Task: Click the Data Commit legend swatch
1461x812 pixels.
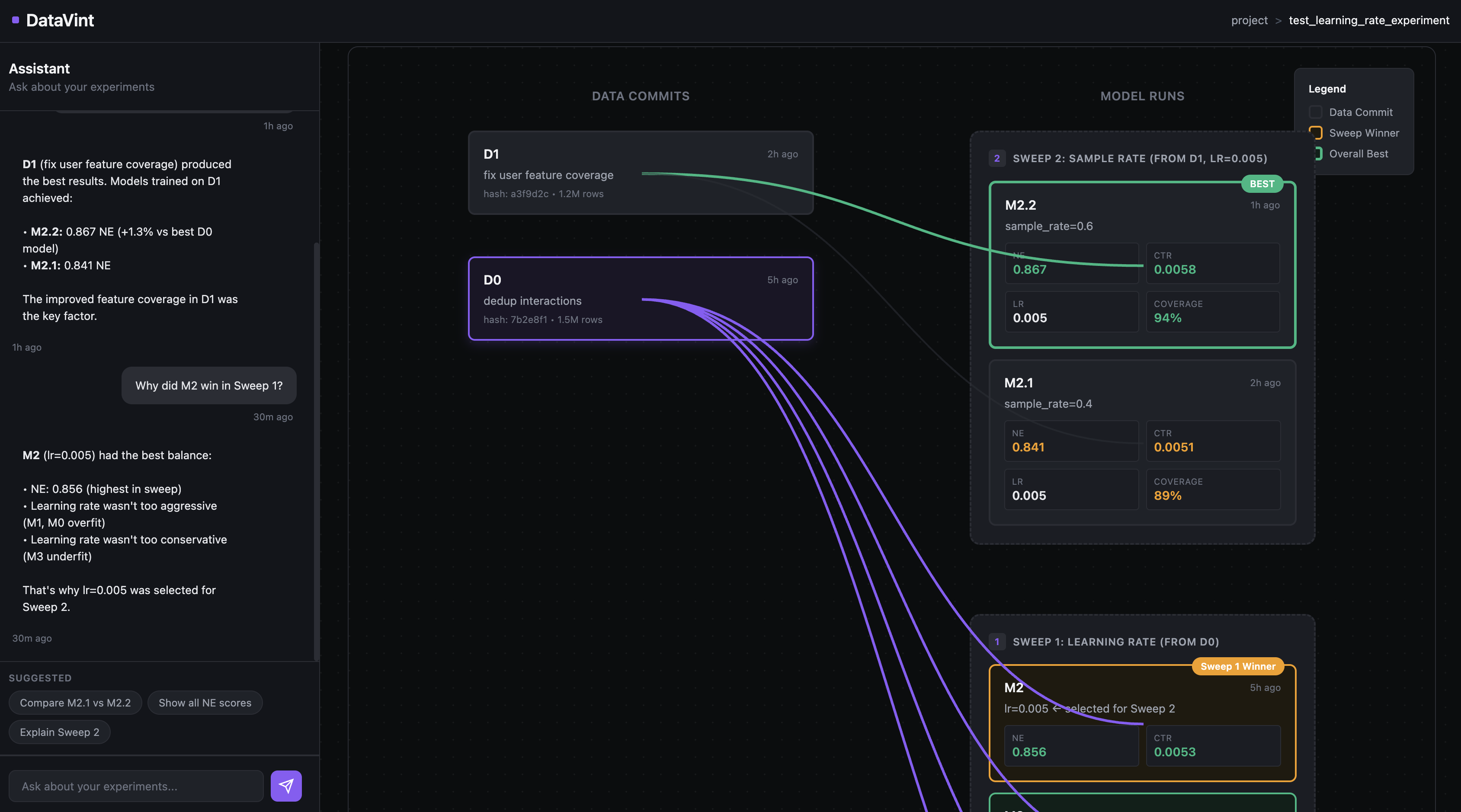Action: (x=1315, y=112)
